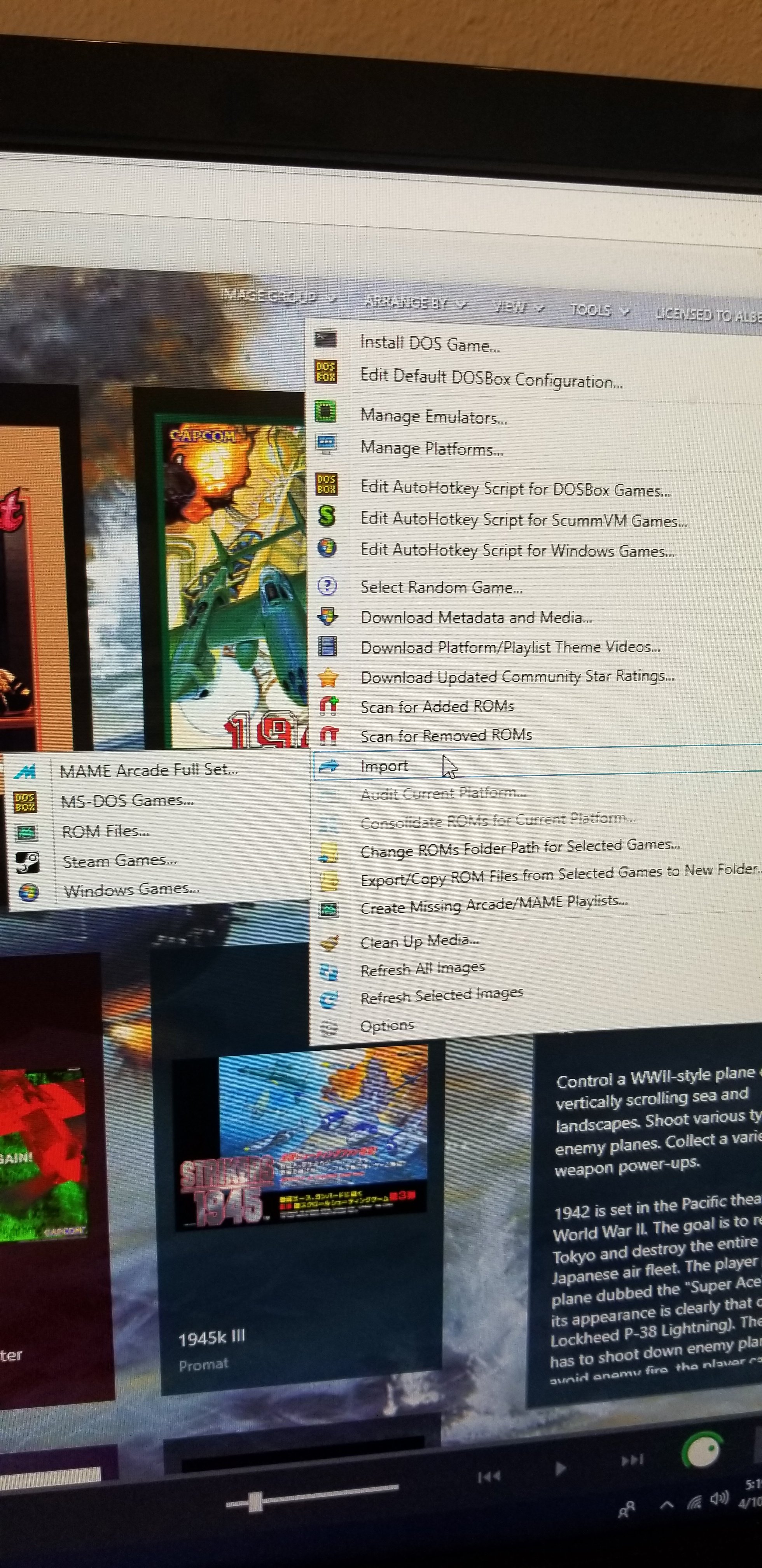Image resolution: width=762 pixels, height=1568 pixels.
Task: Click the green chip icon for Manage Emulators
Action: coord(326,411)
